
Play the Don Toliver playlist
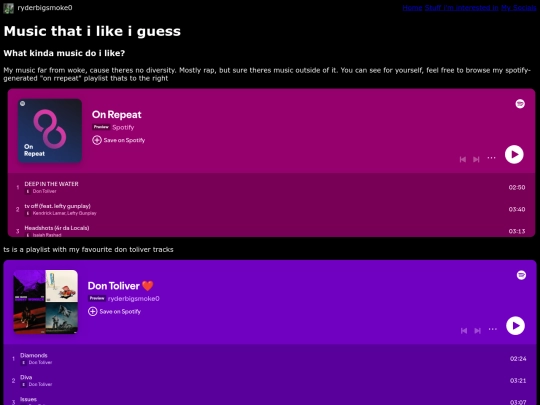point(516,326)
